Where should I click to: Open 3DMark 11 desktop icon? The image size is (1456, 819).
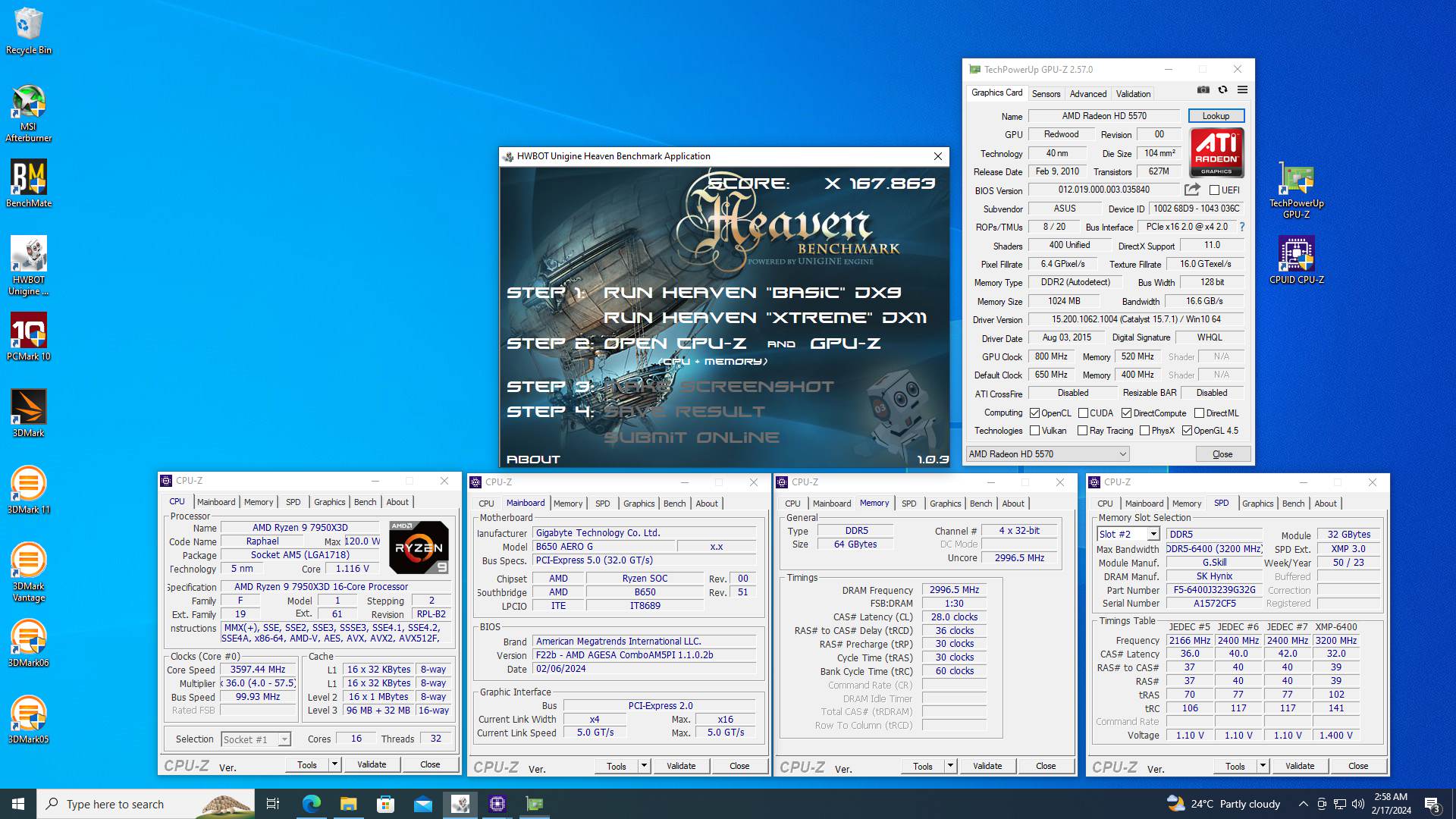[x=28, y=489]
